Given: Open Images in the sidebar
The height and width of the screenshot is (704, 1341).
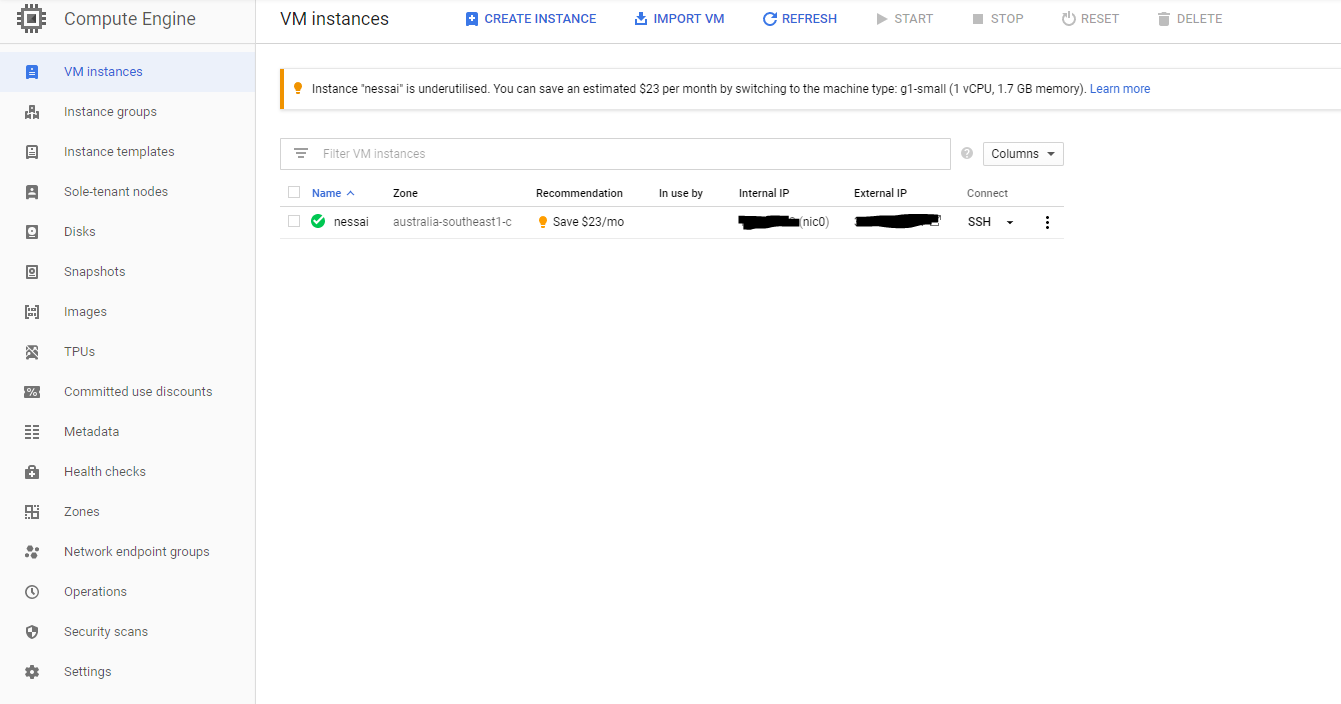Looking at the screenshot, I should (85, 312).
